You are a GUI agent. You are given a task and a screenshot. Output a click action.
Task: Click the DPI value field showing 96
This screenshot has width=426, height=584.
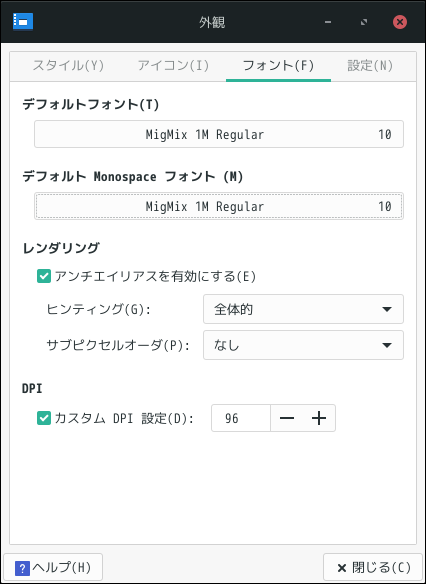click(x=241, y=418)
